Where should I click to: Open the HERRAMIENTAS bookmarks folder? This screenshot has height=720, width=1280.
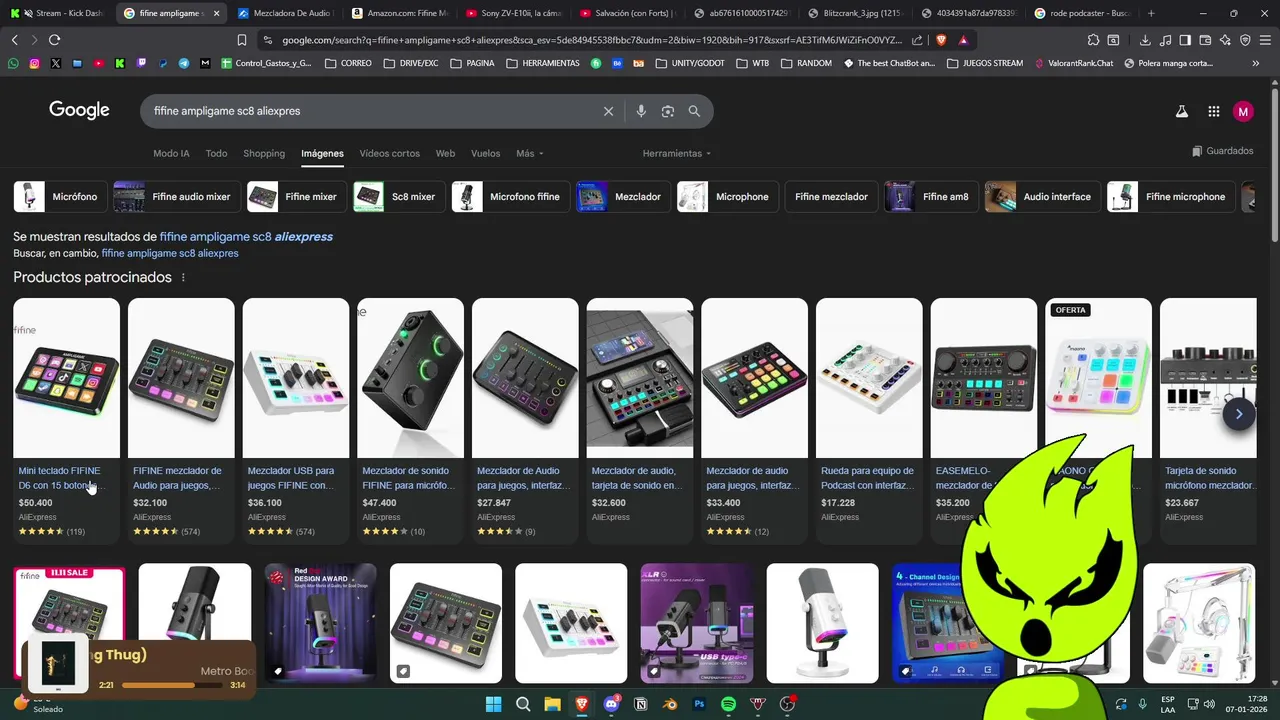pos(542,63)
